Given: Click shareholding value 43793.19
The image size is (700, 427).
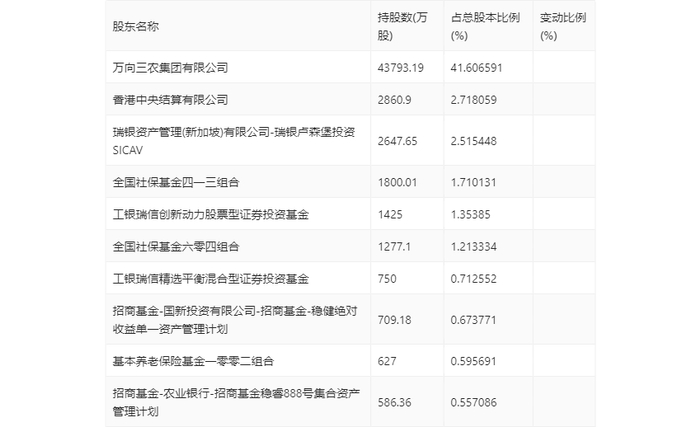Looking at the screenshot, I should click(400, 67).
